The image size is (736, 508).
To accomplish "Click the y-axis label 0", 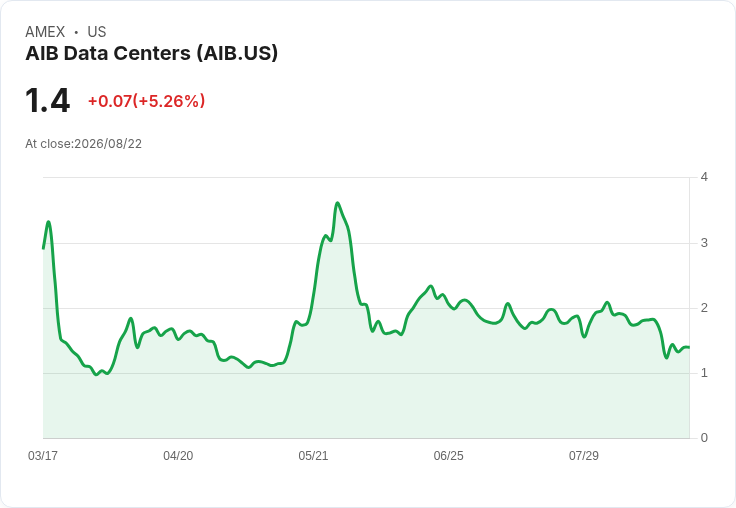I will [704, 438].
